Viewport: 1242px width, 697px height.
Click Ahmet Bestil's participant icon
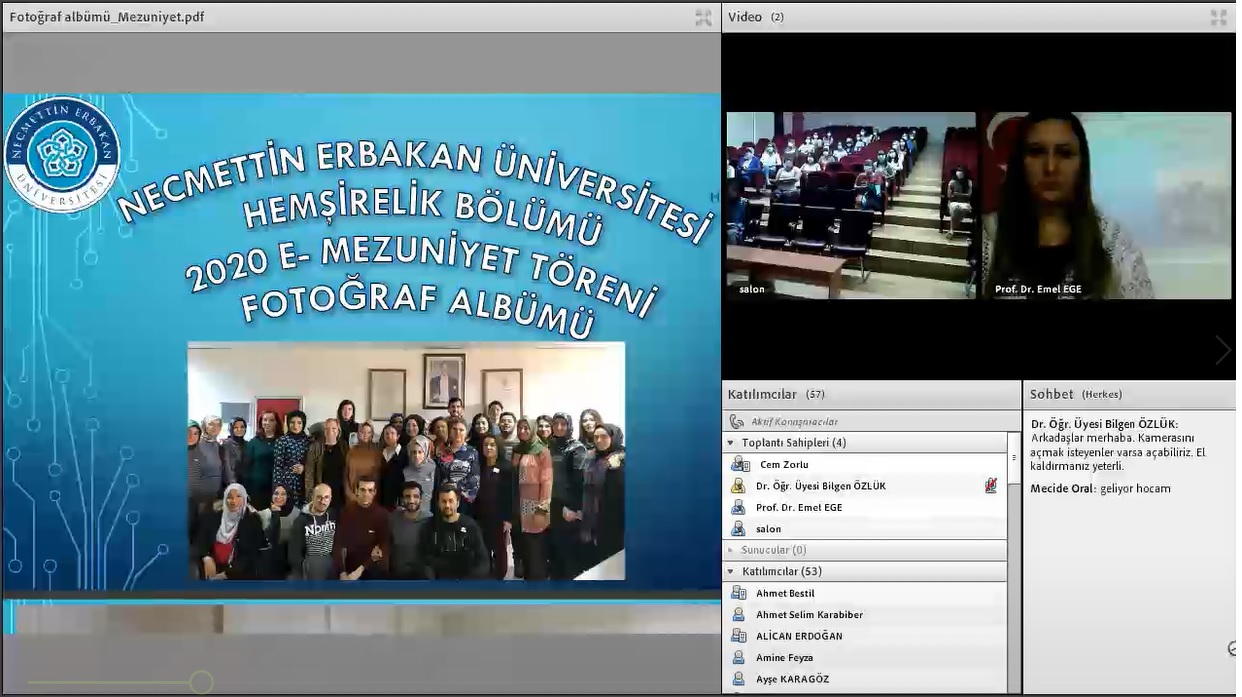coord(738,593)
